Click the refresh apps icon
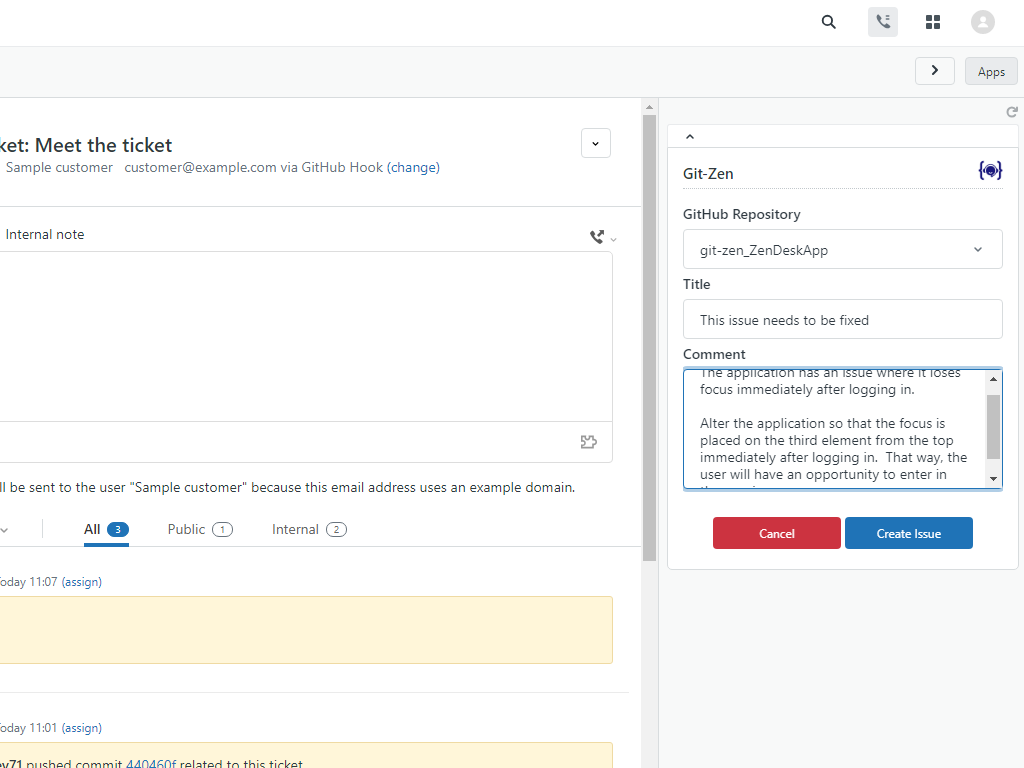 click(1012, 112)
